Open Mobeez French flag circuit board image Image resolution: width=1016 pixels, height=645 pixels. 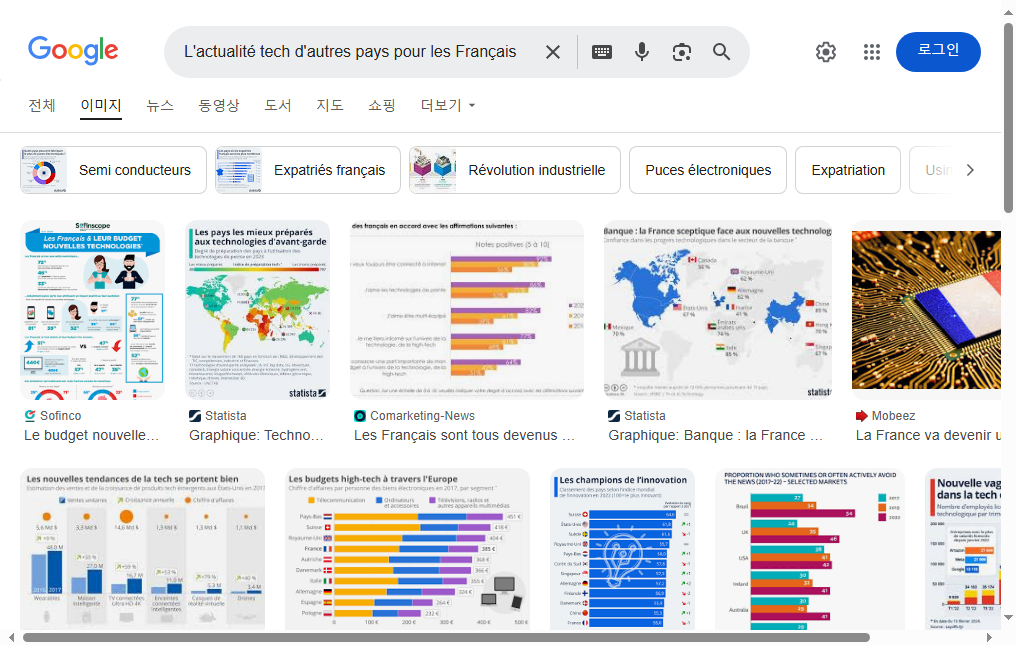(x=927, y=310)
